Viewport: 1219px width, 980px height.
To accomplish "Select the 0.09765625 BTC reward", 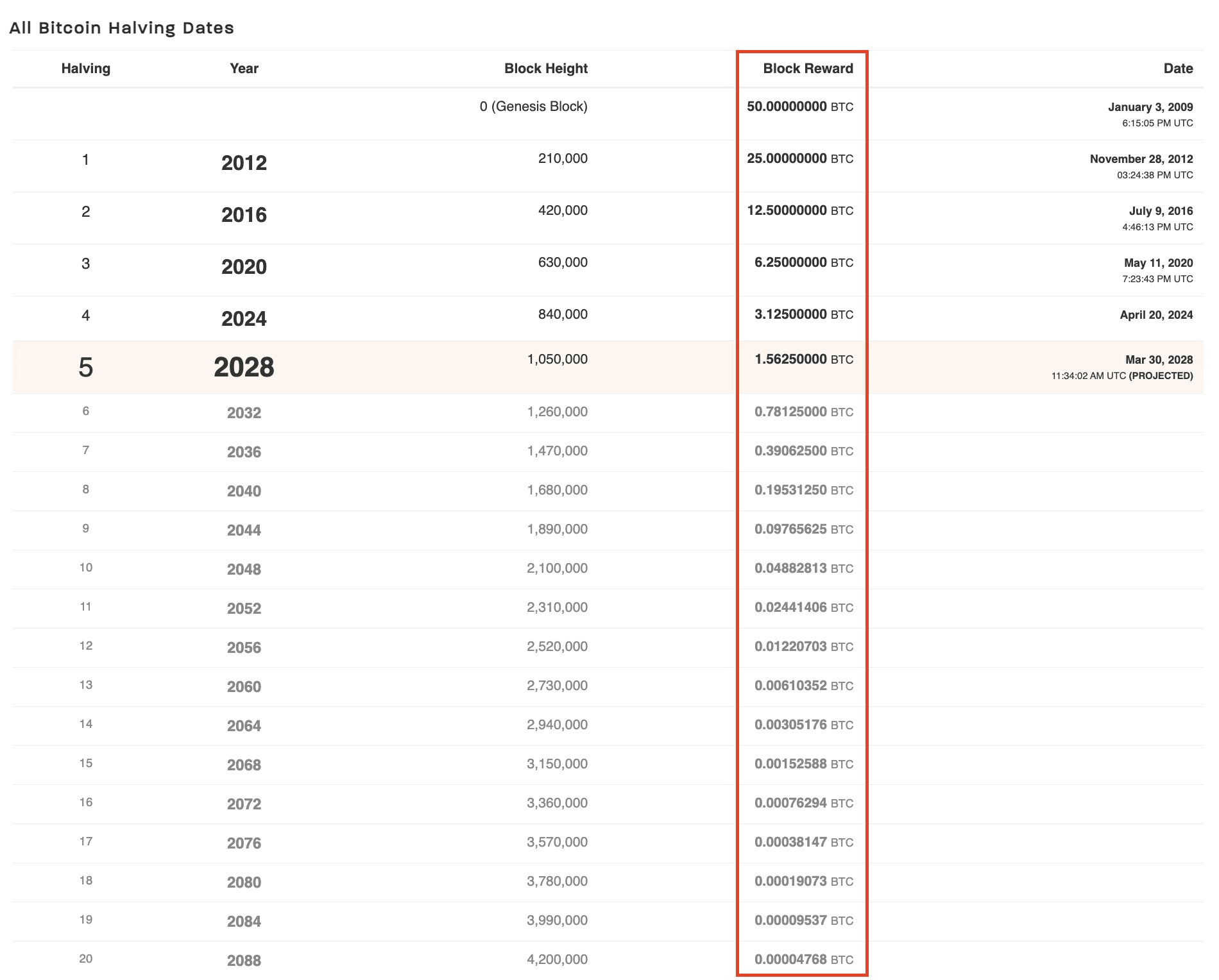I will point(804,529).
